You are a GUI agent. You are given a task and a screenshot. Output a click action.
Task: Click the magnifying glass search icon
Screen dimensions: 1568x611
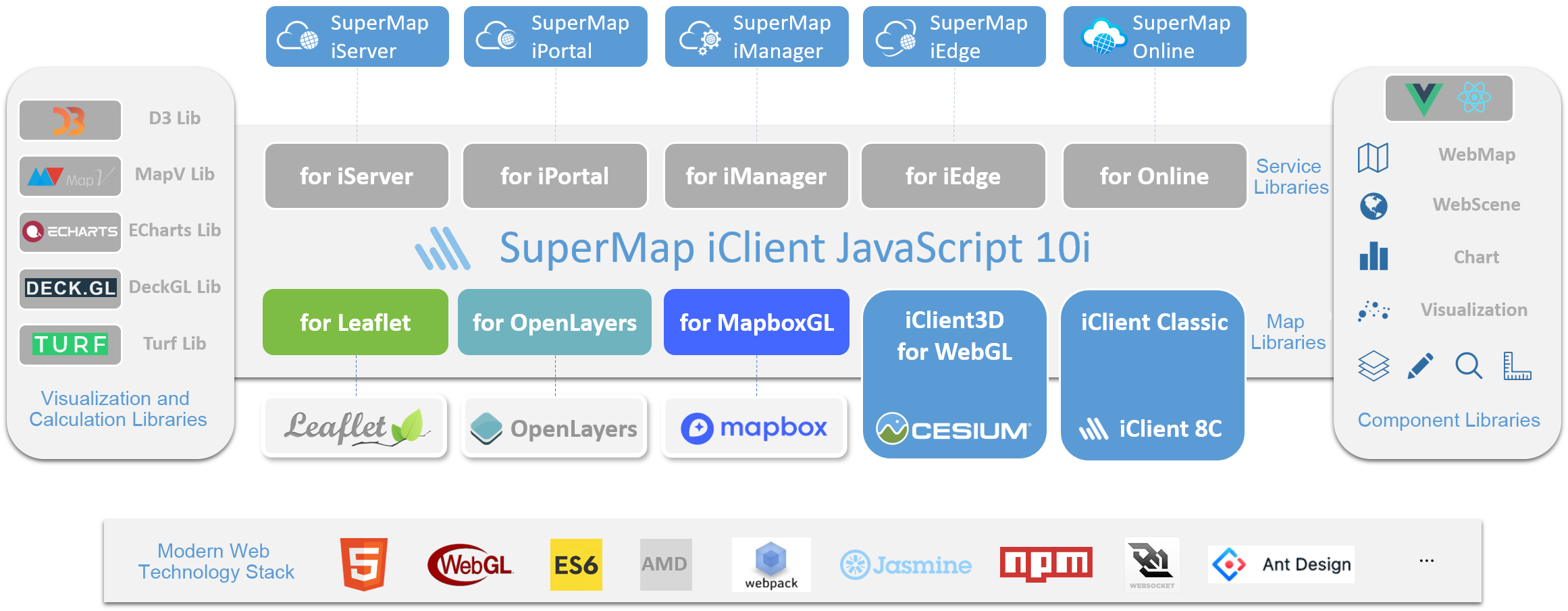pyautogui.click(x=1468, y=366)
